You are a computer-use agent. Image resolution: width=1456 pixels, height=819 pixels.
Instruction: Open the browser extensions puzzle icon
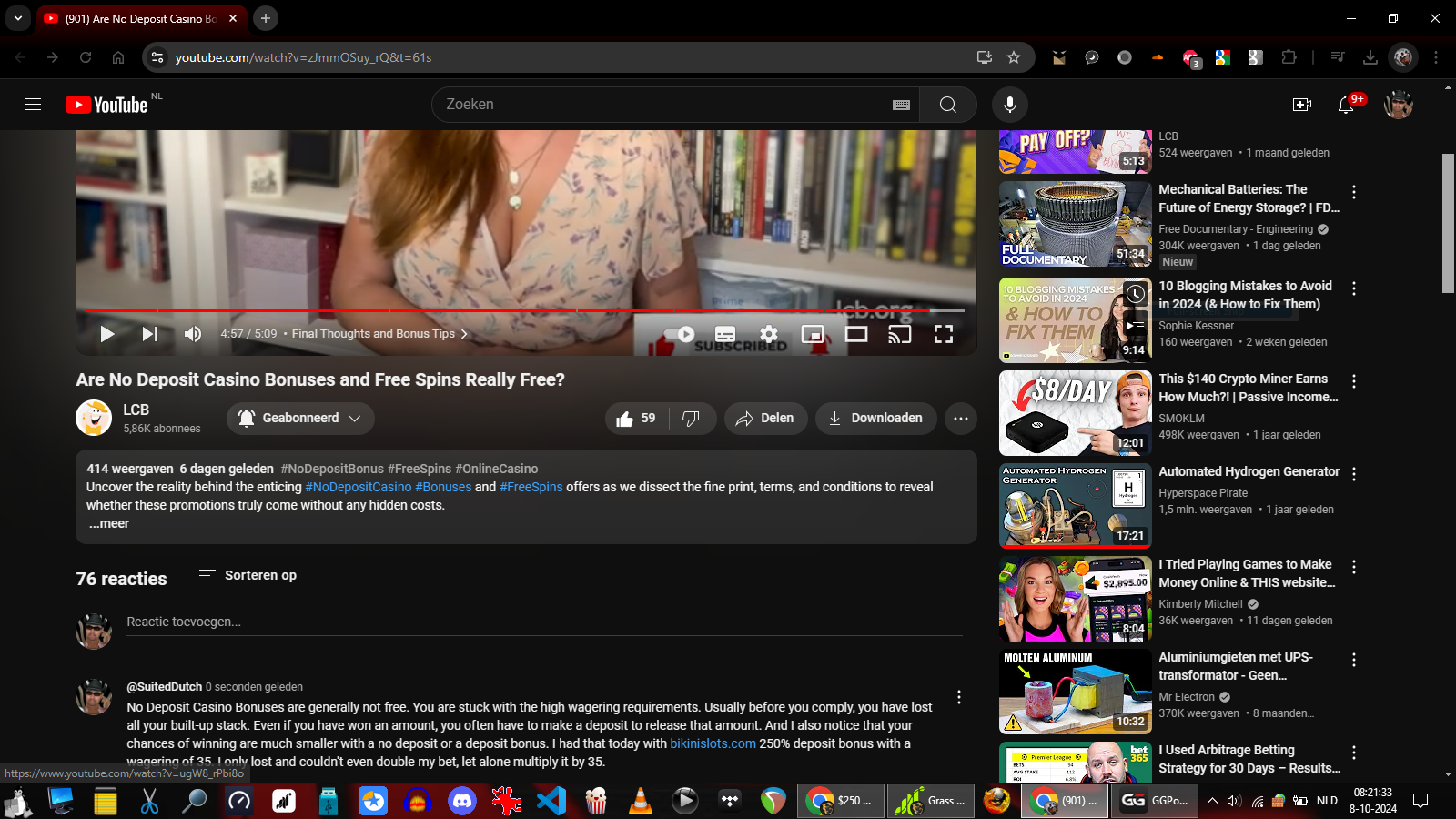1289,57
